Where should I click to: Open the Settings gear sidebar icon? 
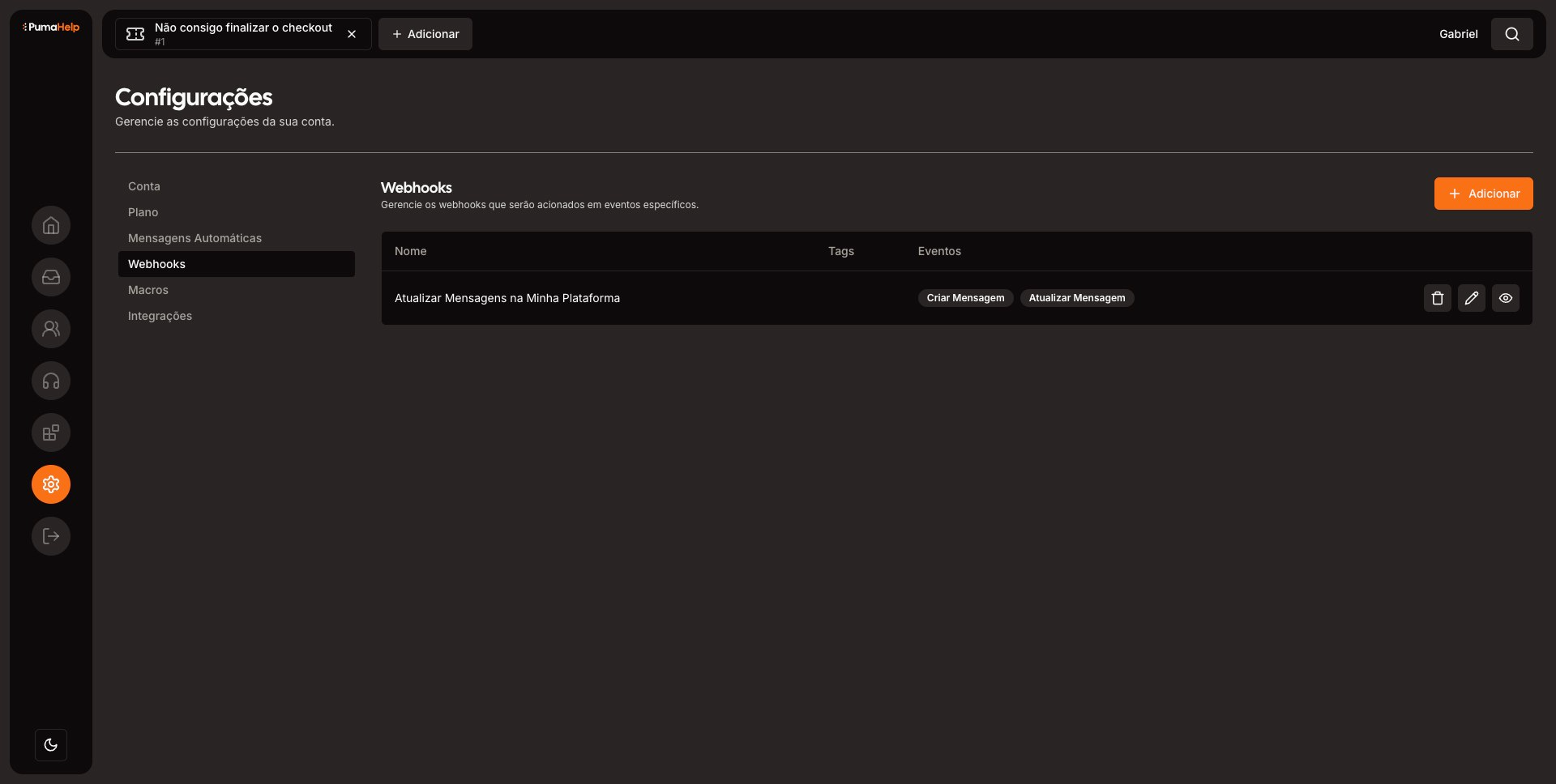51,484
